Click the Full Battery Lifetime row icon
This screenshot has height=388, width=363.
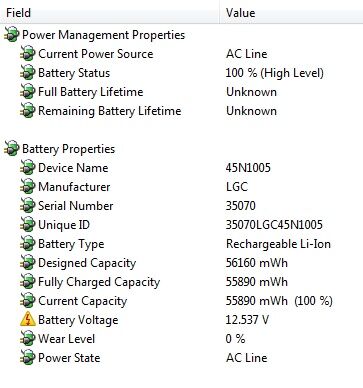(x=28, y=91)
